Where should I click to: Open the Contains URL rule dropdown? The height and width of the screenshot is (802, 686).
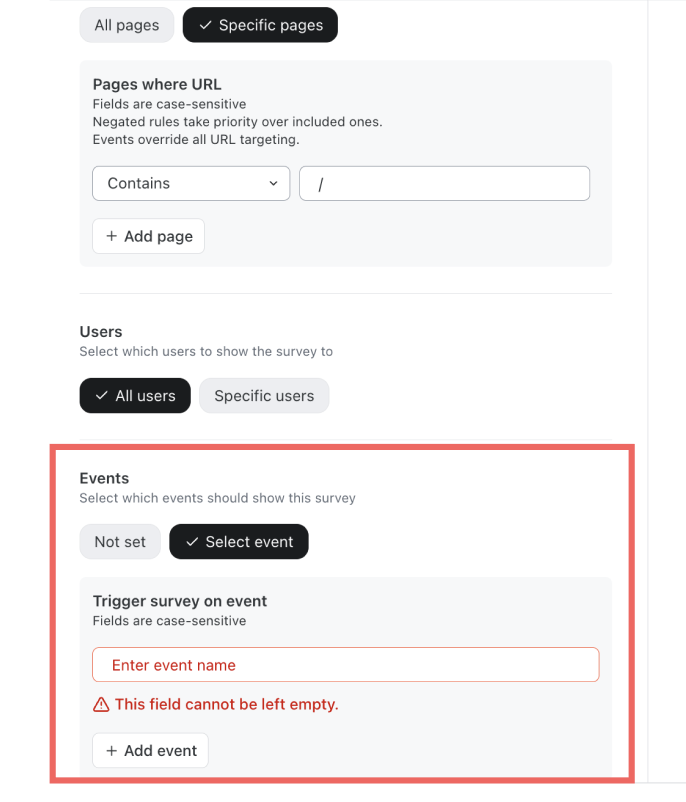(191, 183)
